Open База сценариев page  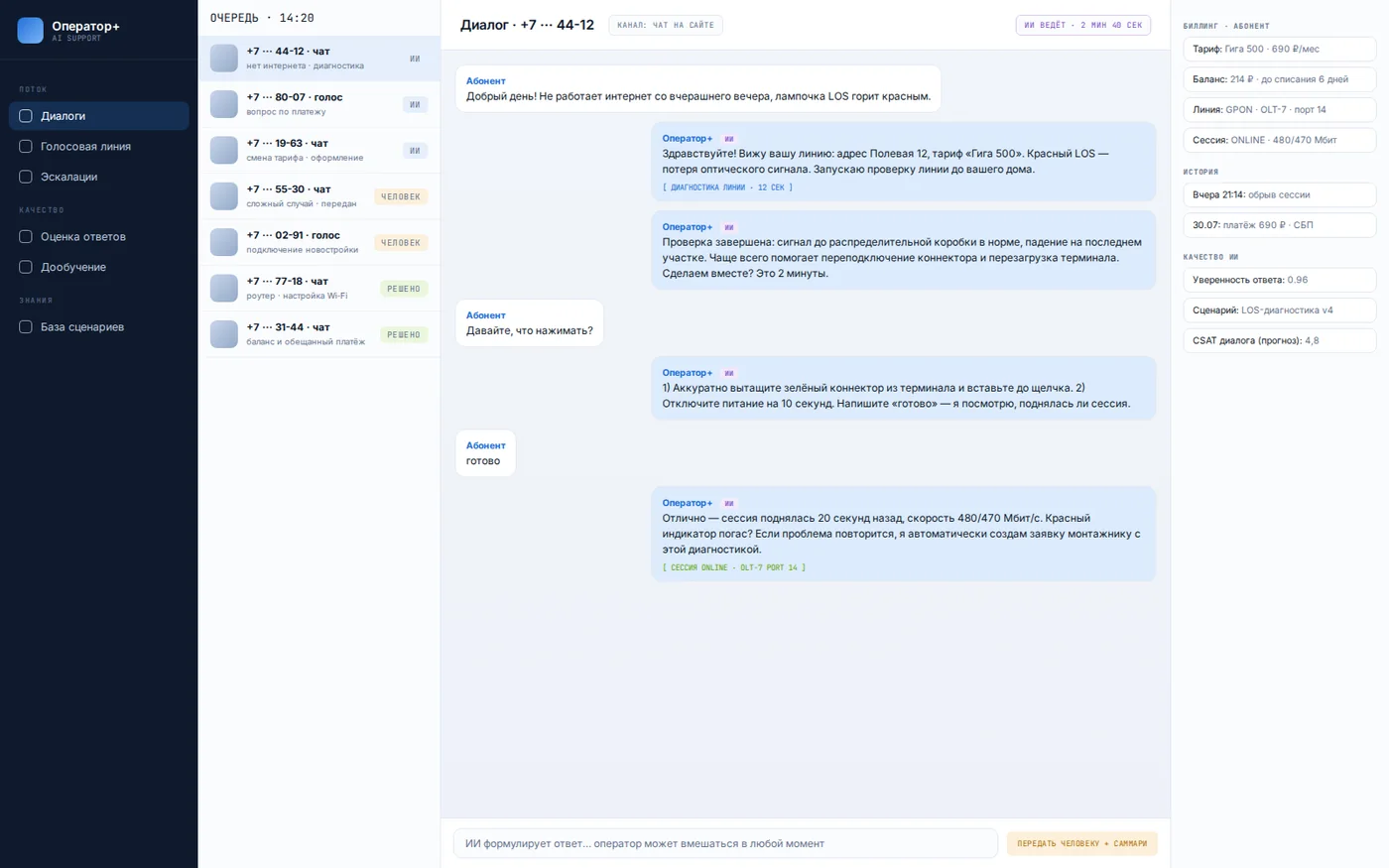pos(99,327)
